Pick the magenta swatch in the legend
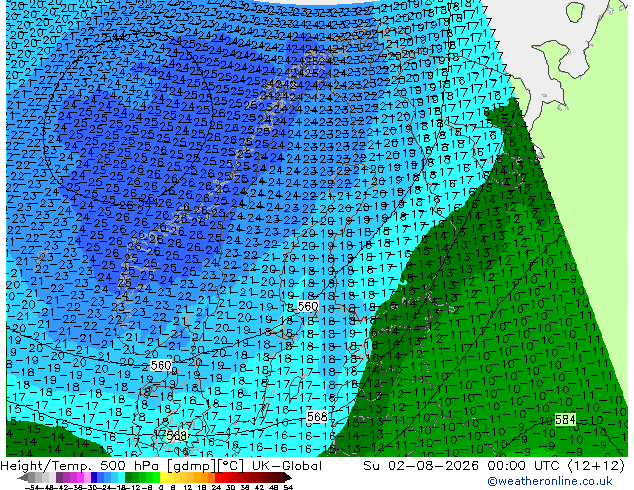The width and height of the screenshot is (634, 490). tap(80, 478)
